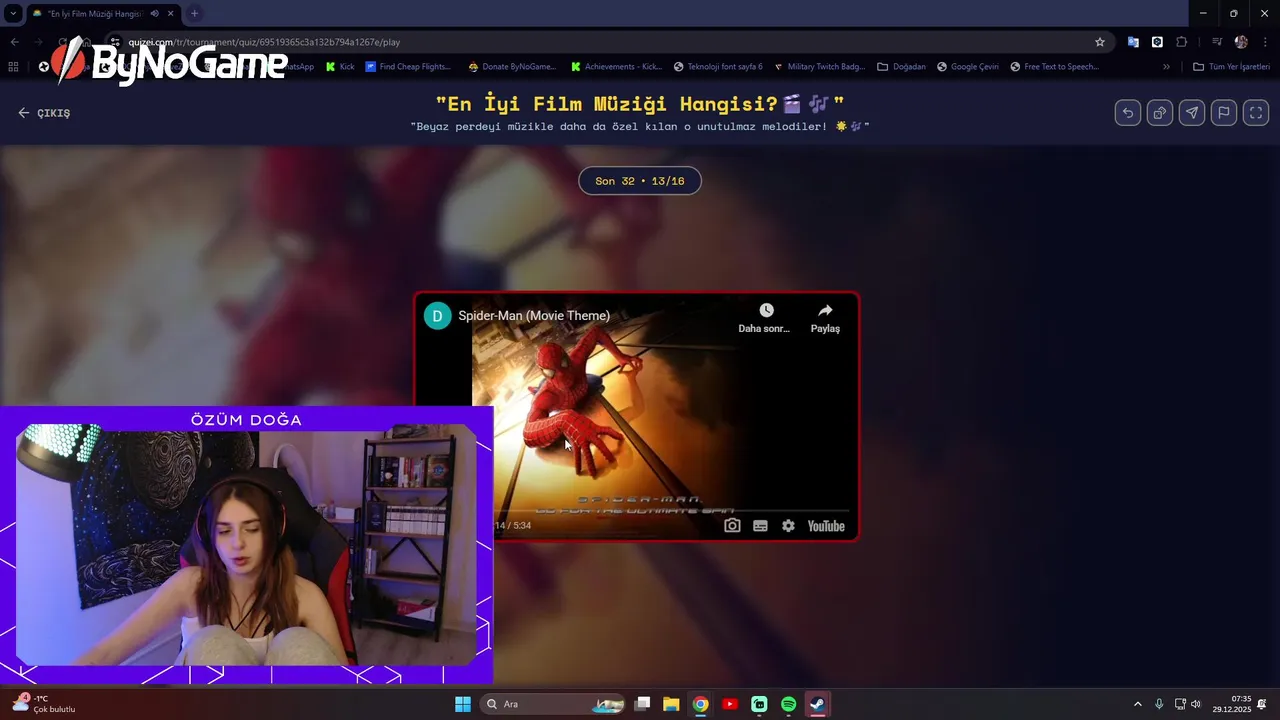This screenshot has height=720, width=1280.
Task: Open clock and date 07:35 panel
Action: (1232, 704)
